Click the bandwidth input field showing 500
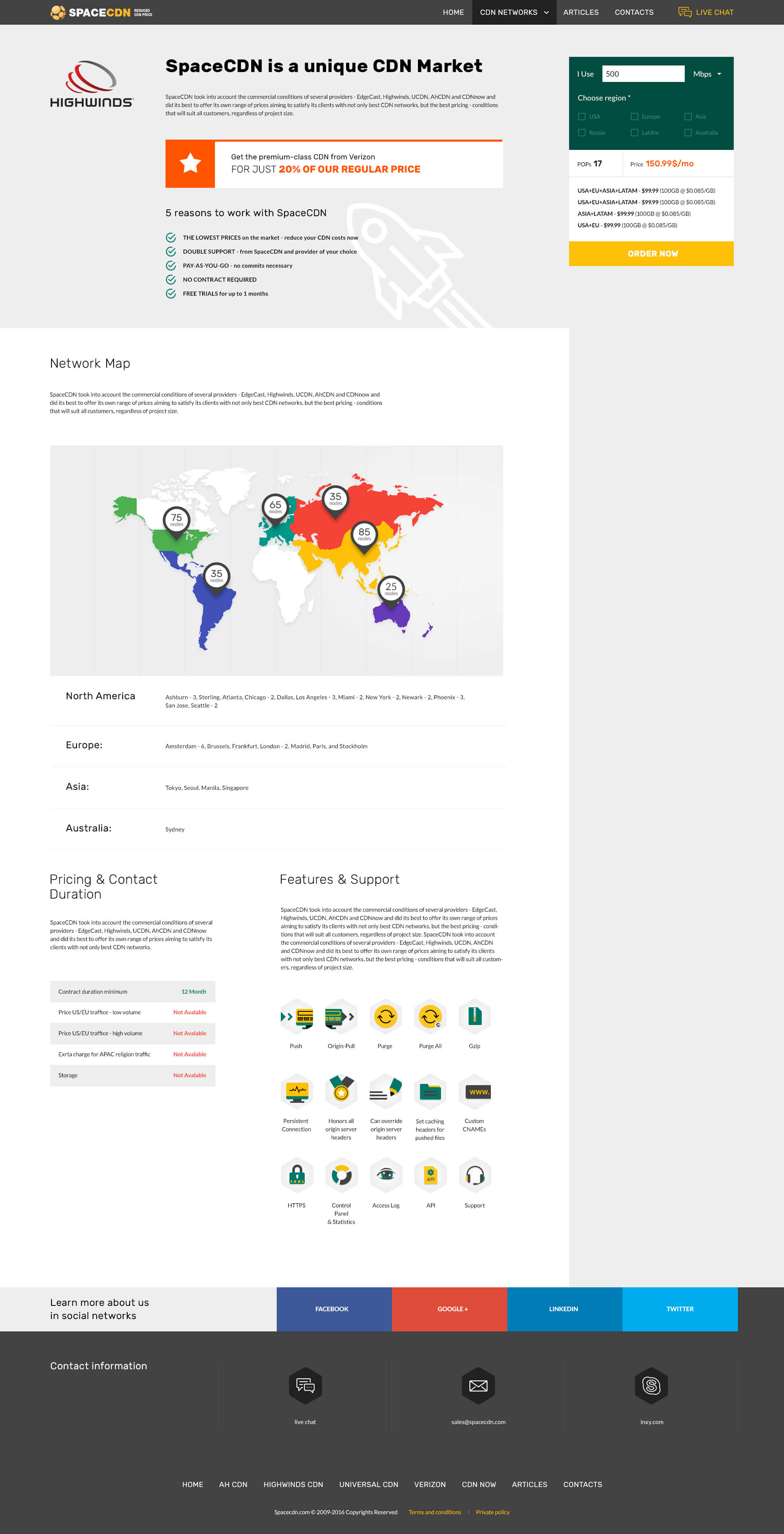This screenshot has height=1534, width=784. pyautogui.click(x=643, y=74)
